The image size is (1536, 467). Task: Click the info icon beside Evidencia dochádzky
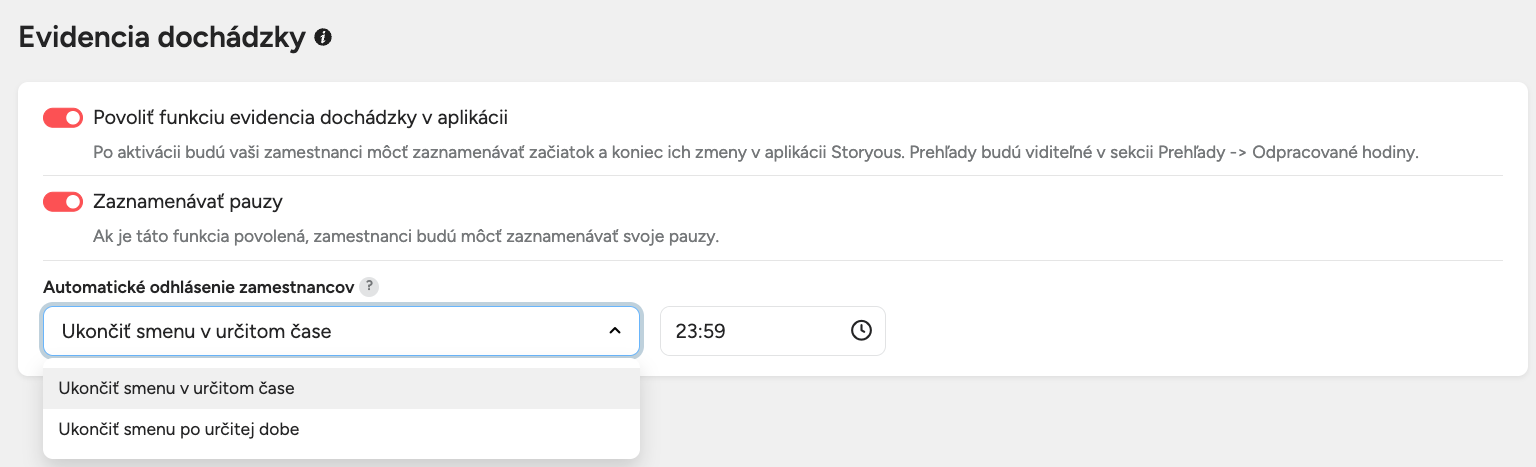coord(323,38)
